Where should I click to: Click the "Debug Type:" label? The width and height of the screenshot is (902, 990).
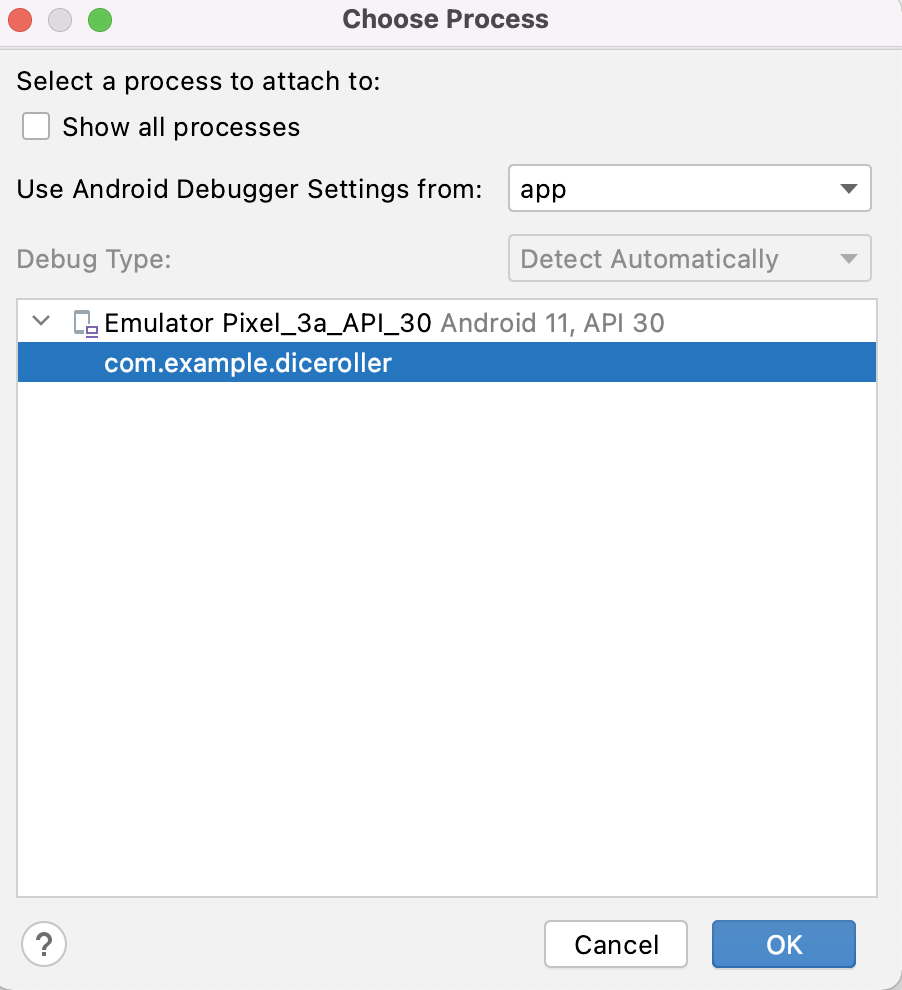tap(94, 259)
